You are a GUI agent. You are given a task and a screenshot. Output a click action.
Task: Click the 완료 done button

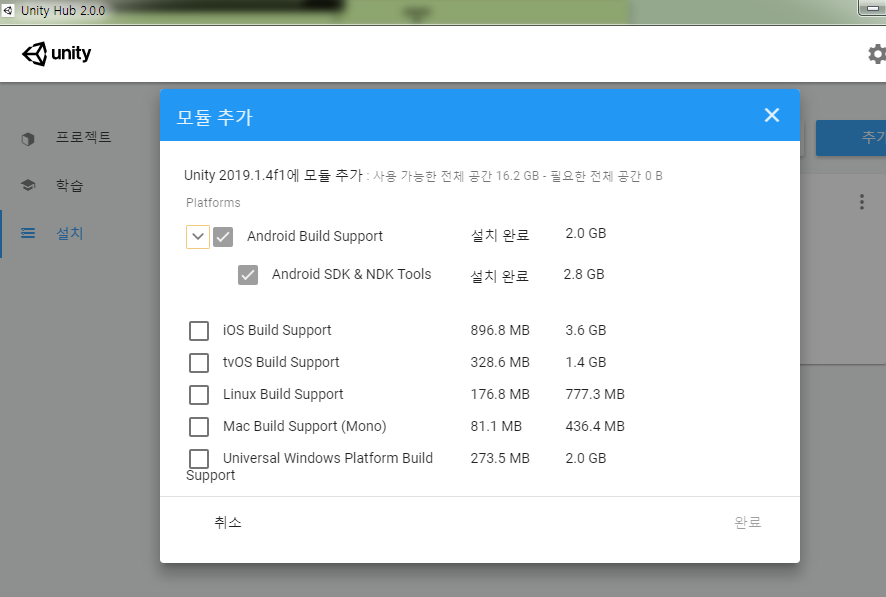click(748, 522)
